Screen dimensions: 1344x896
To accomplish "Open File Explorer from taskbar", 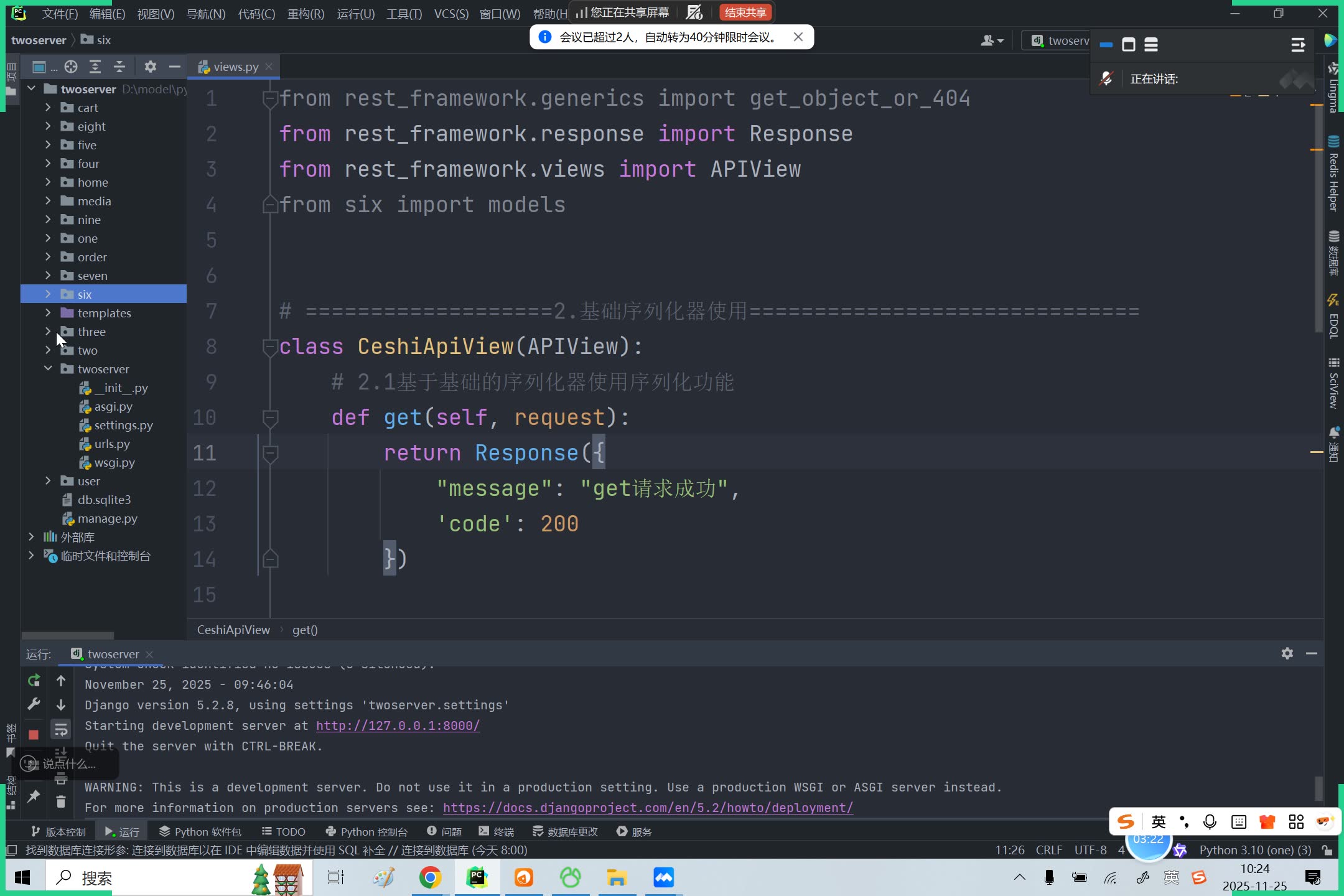I will (x=617, y=877).
